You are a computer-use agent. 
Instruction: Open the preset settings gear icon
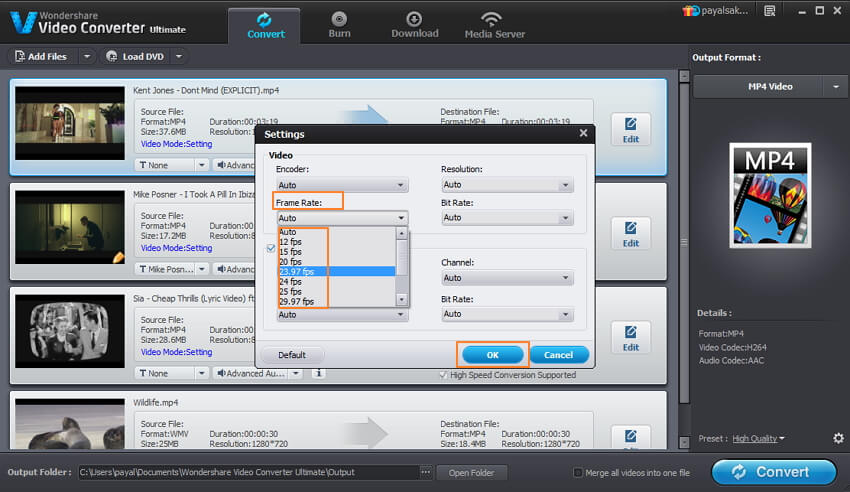pos(838,438)
